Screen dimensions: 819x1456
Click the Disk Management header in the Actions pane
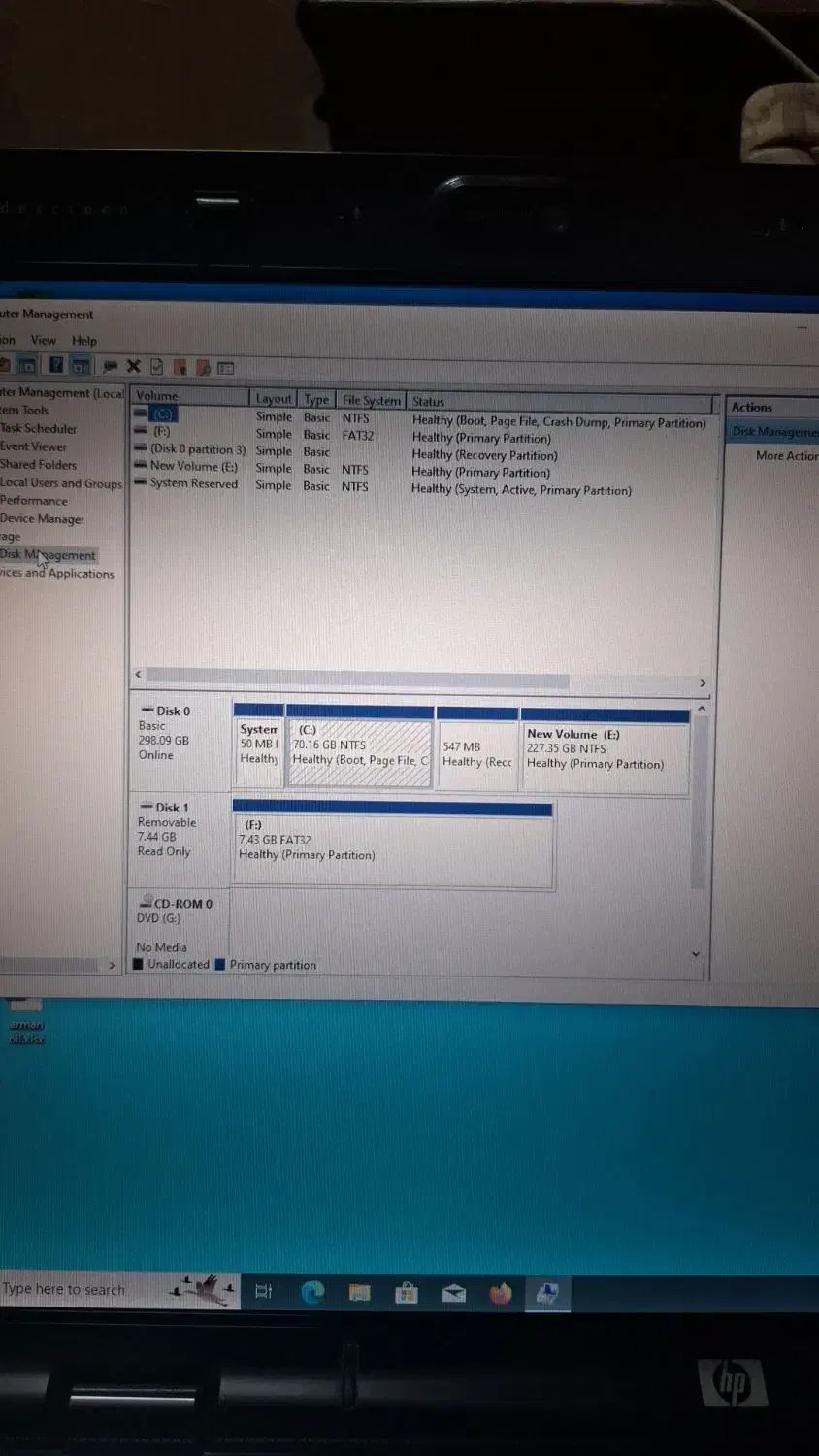point(774,432)
